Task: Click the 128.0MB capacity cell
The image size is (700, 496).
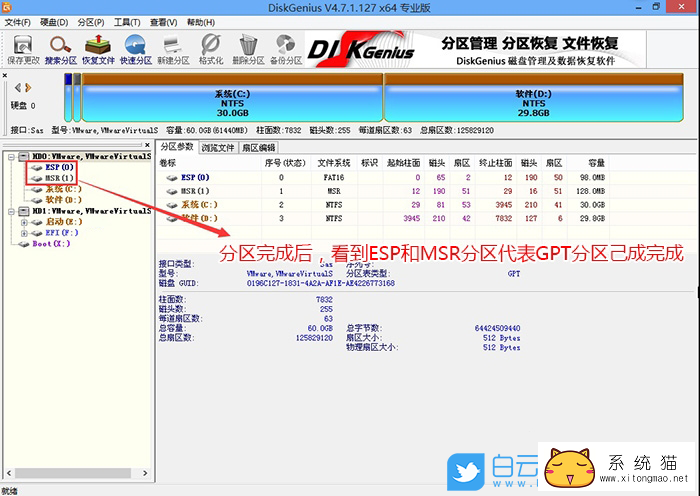Action: pos(590,191)
